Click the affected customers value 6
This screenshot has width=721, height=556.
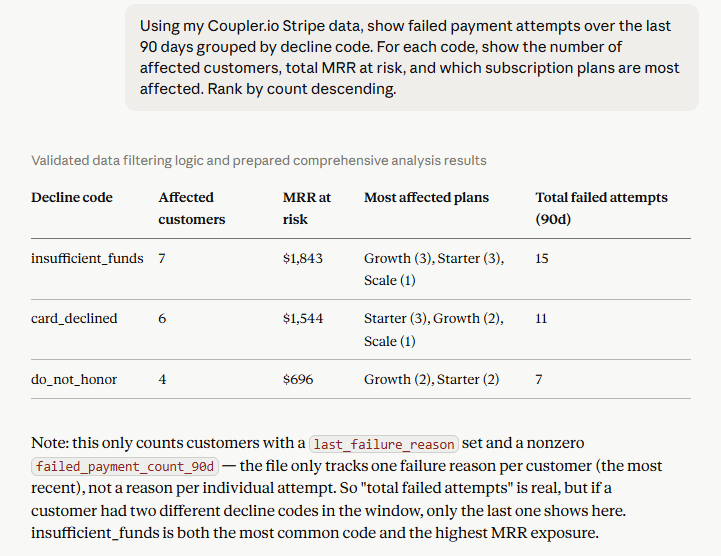point(162,319)
